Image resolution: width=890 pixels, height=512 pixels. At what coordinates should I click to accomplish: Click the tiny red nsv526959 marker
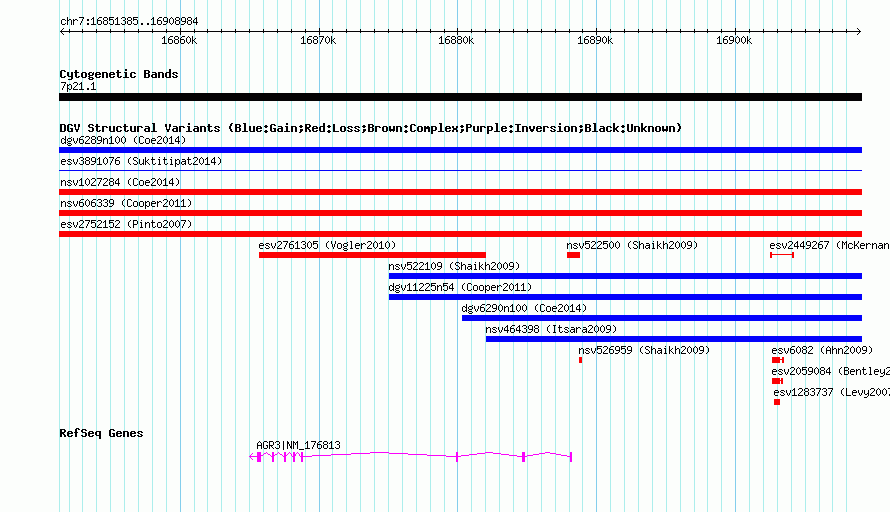(580, 360)
